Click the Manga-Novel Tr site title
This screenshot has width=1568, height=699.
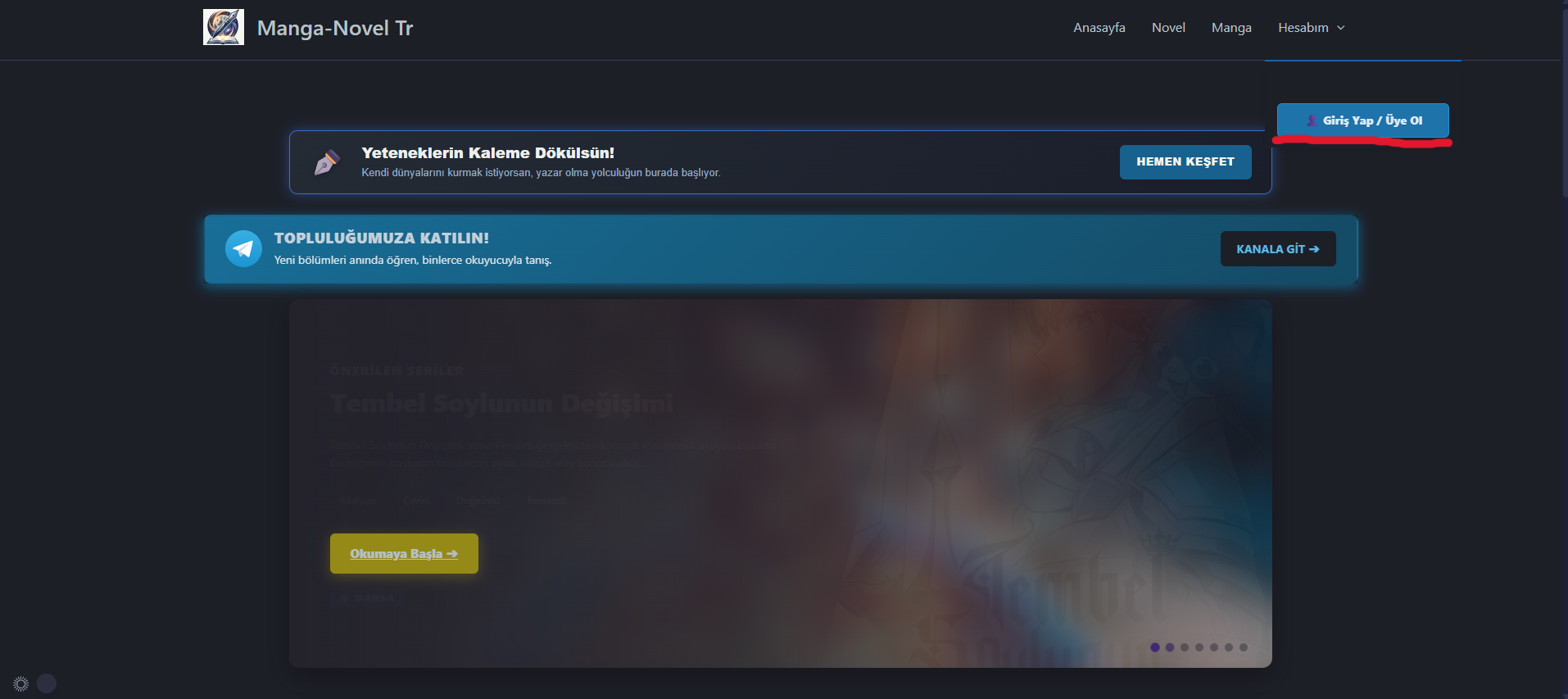334,28
